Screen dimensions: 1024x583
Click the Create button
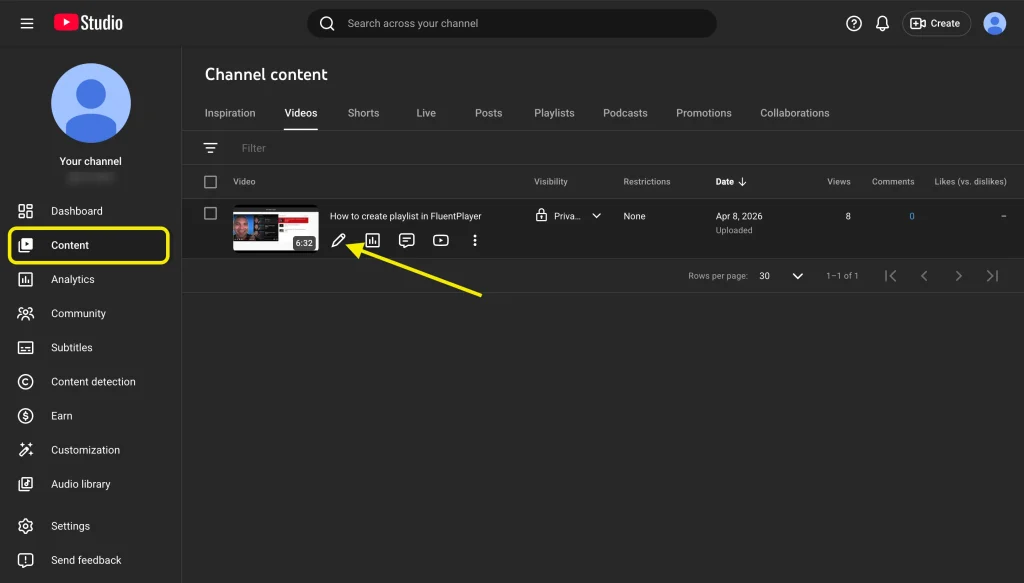936,22
